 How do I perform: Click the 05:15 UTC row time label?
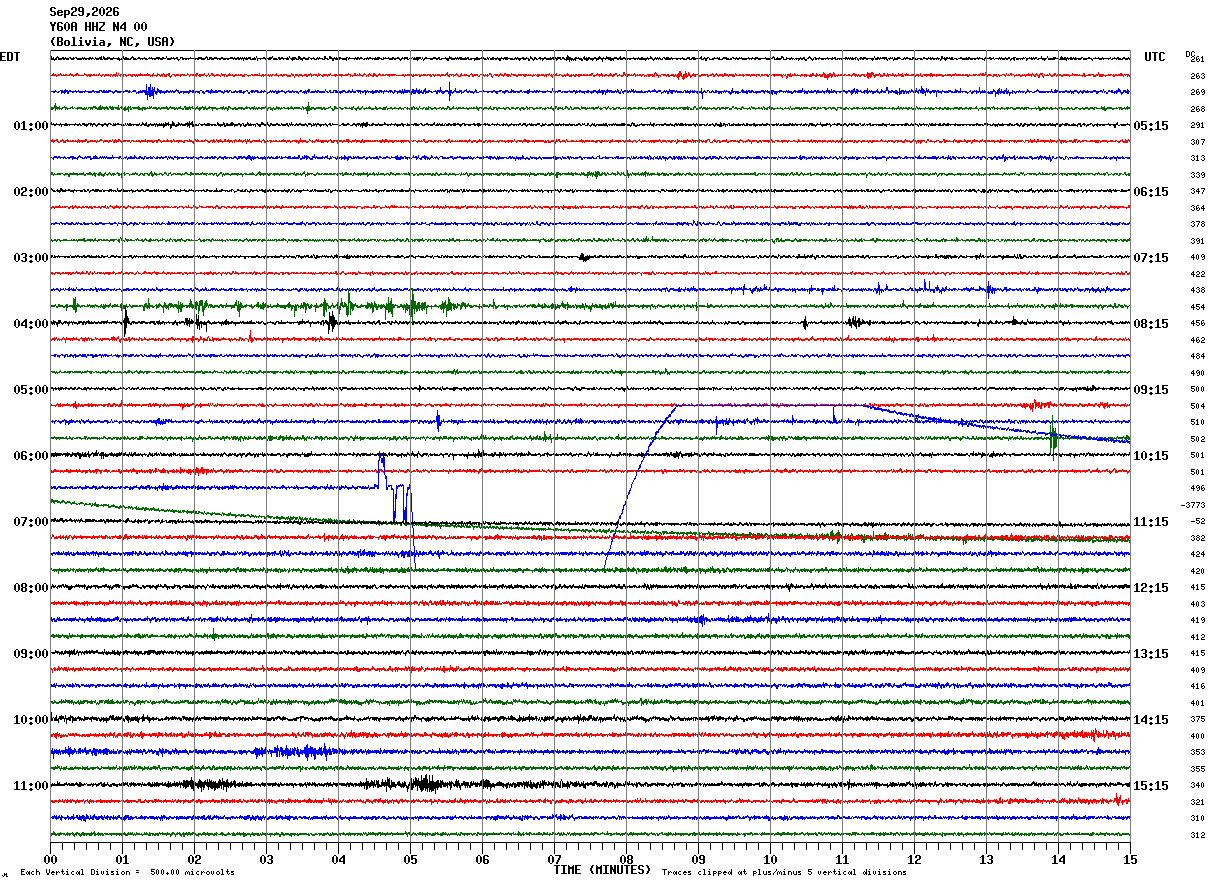pos(1151,126)
